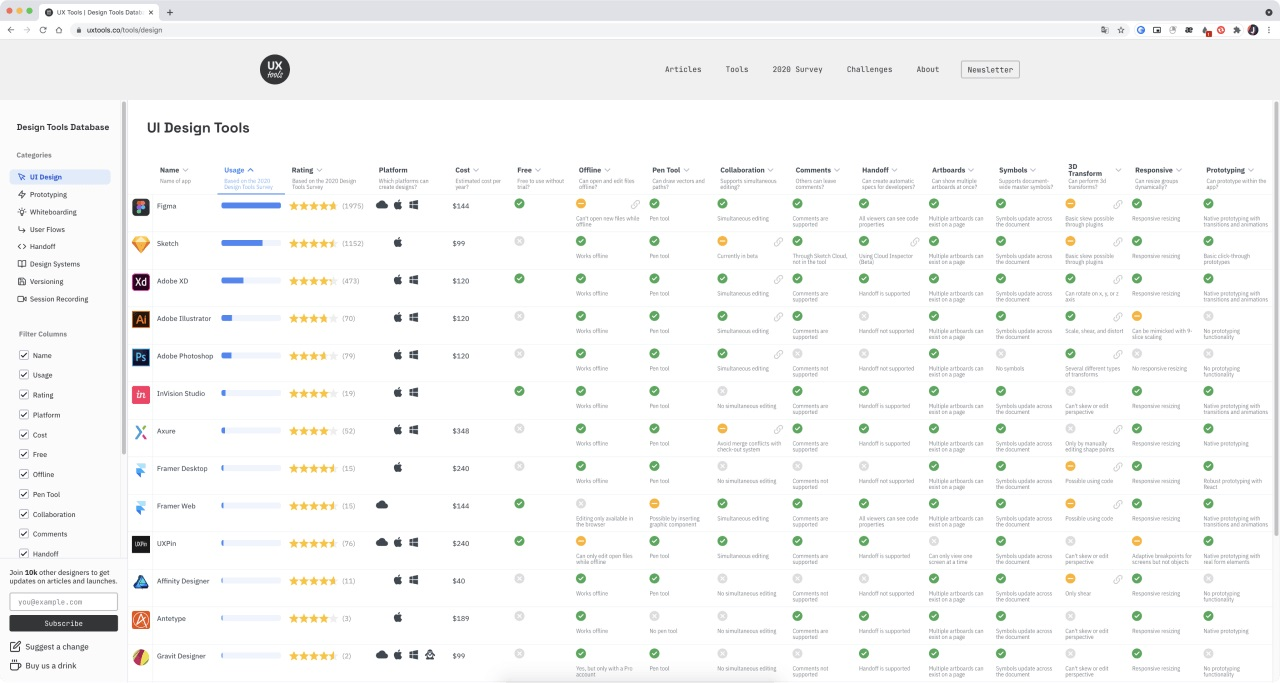Open the Figma app icon
Screen dimensions: 1280x683
click(x=141, y=206)
